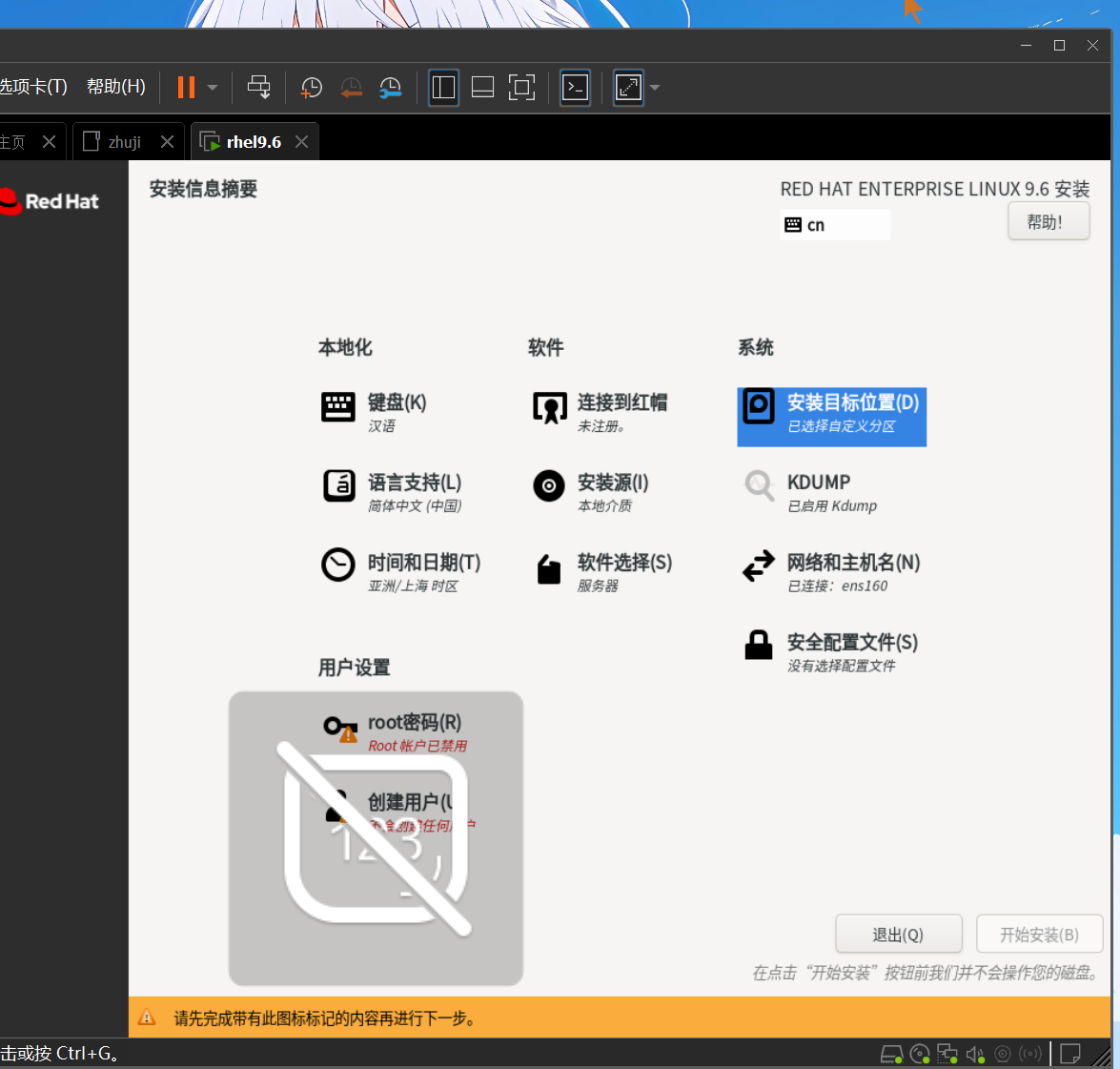The height and width of the screenshot is (1069, 1120).
Task: Open the snapshot manager
Action: click(x=390, y=87)
